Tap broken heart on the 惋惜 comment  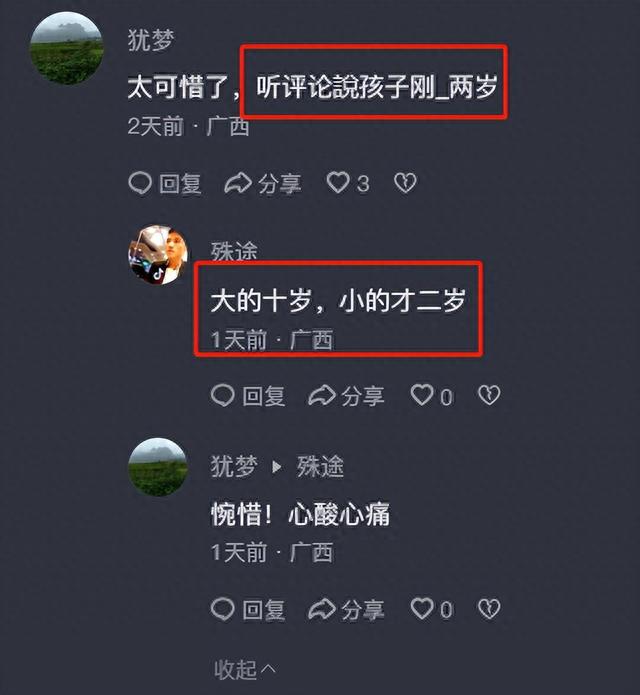point(489,609)
